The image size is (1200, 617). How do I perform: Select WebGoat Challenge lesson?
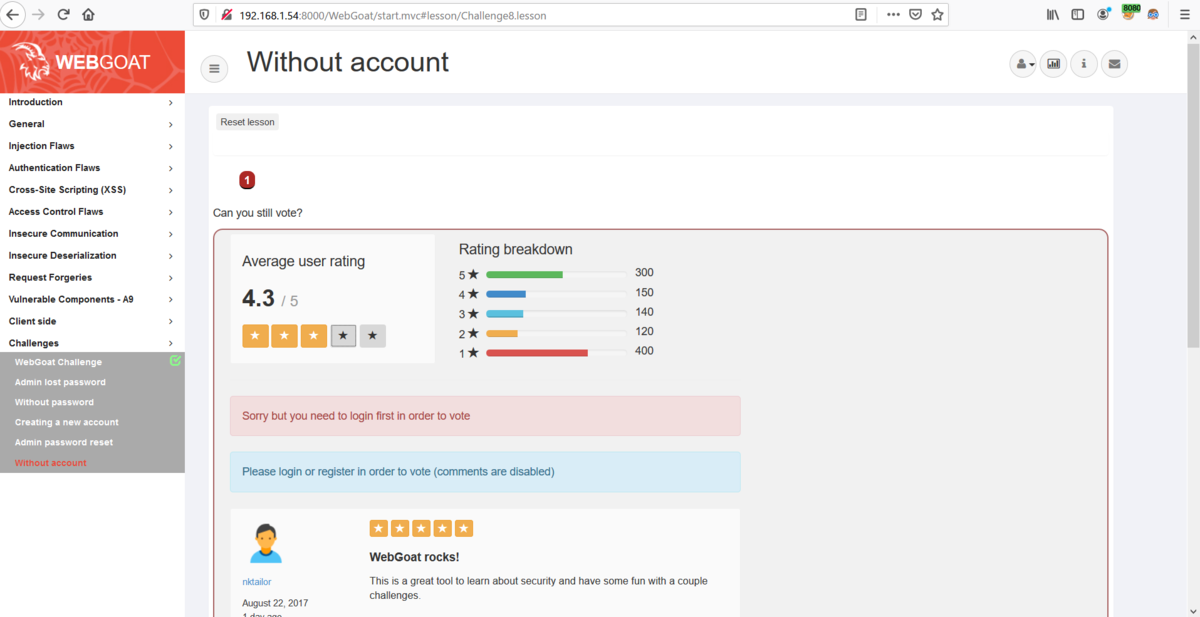coord(58,362)
